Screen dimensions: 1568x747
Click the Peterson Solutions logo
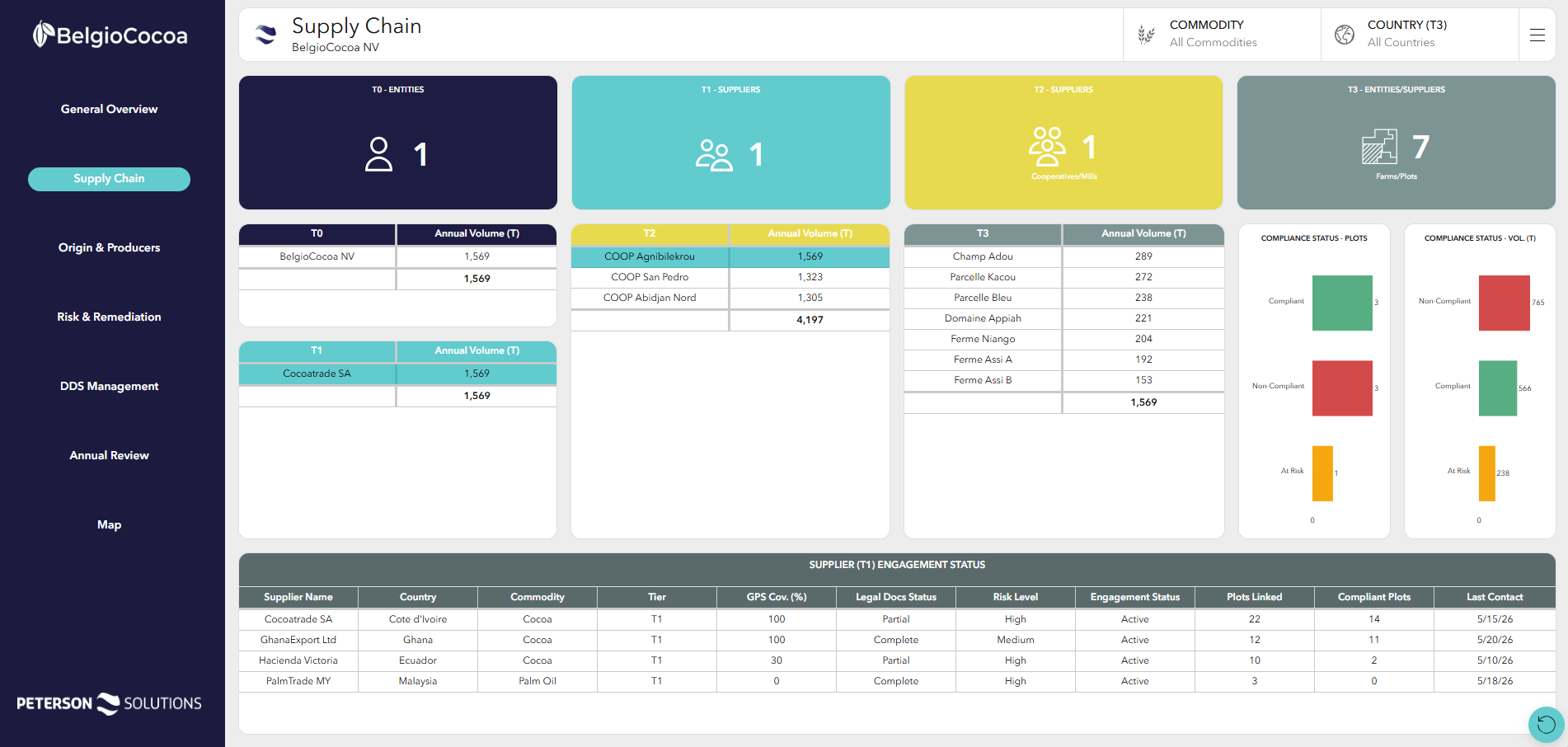pos(109,703)
